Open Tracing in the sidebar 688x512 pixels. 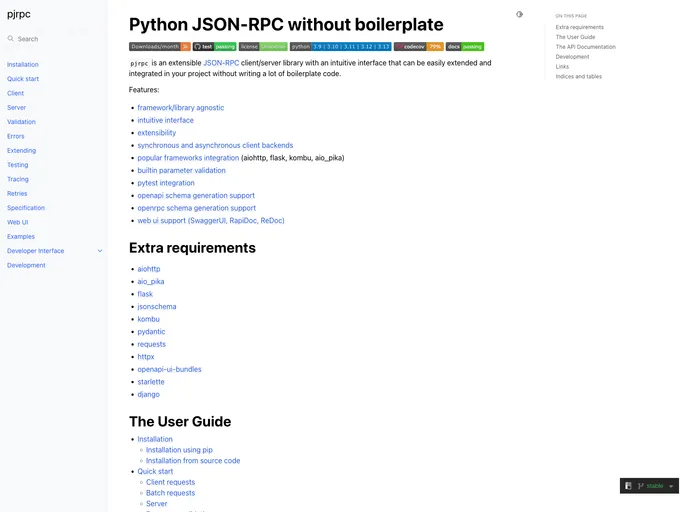(18, 179)
